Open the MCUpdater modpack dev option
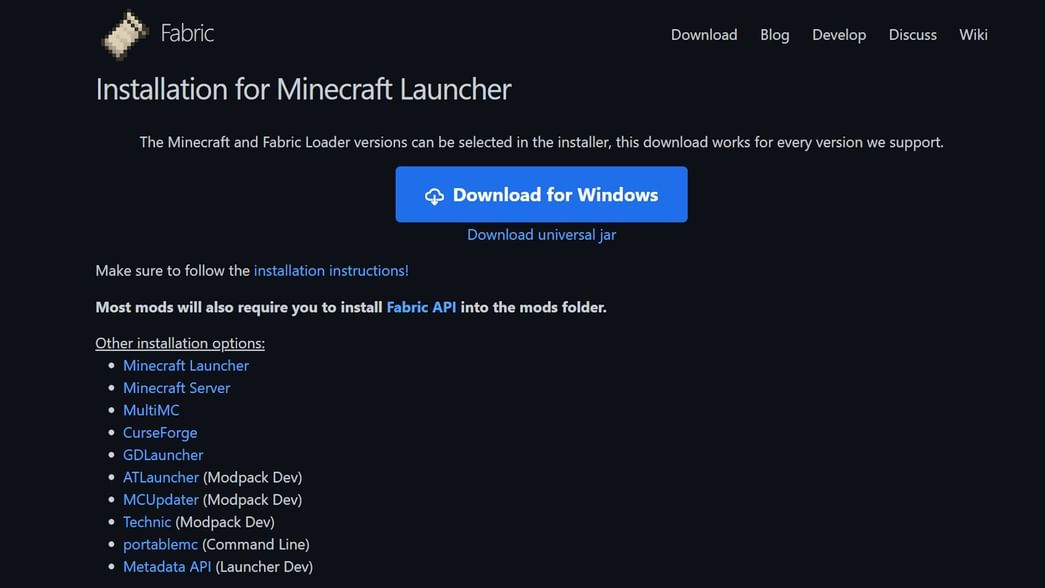Image resolution: width=1045 pixels, height=588 pixels. coord(161,499)
